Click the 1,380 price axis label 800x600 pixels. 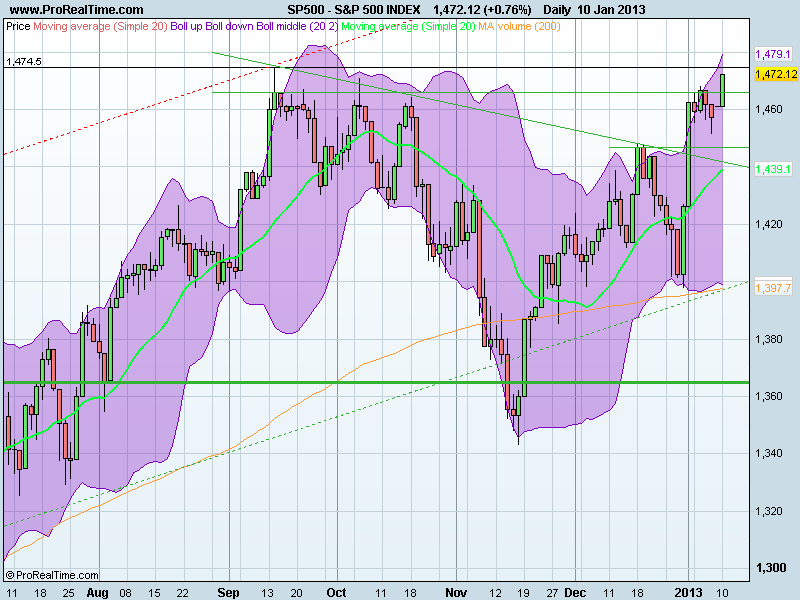(x=769, y=339)
